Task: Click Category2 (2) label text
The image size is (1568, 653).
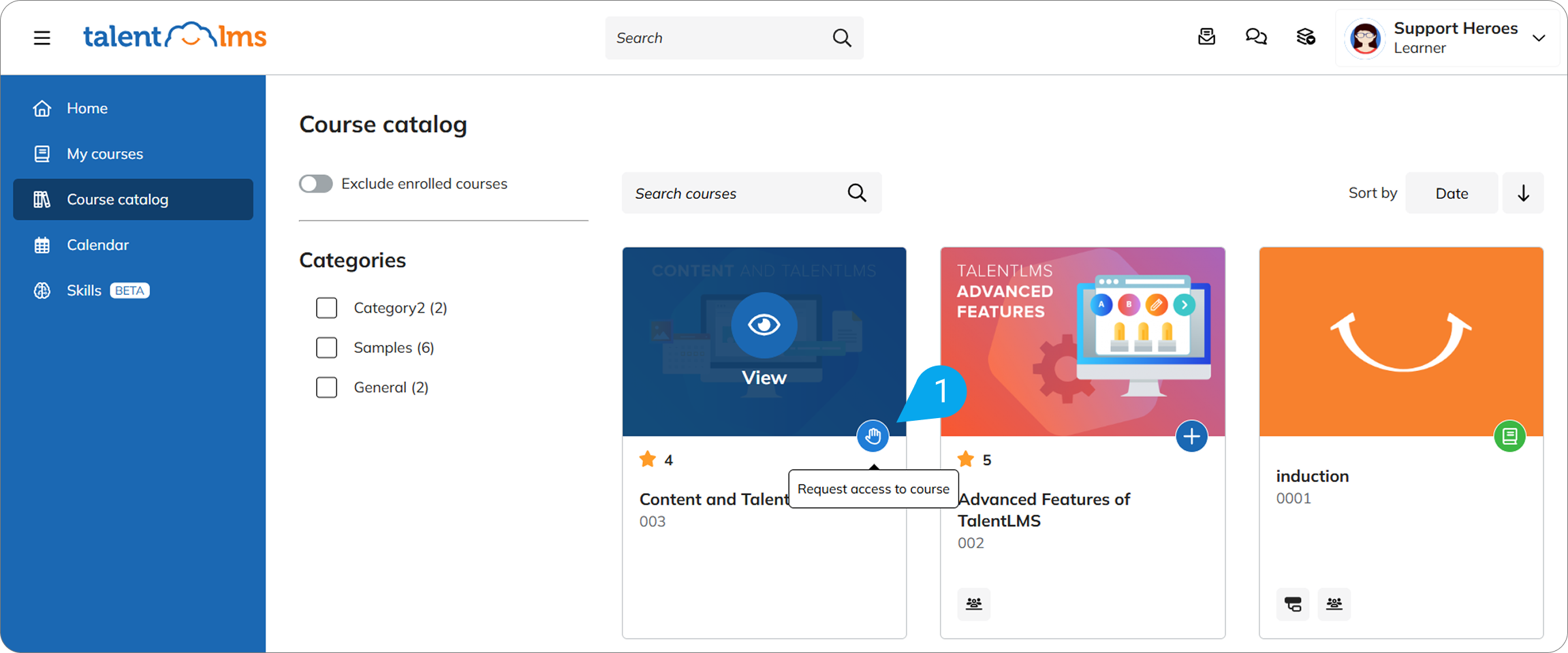Action: 401,308
